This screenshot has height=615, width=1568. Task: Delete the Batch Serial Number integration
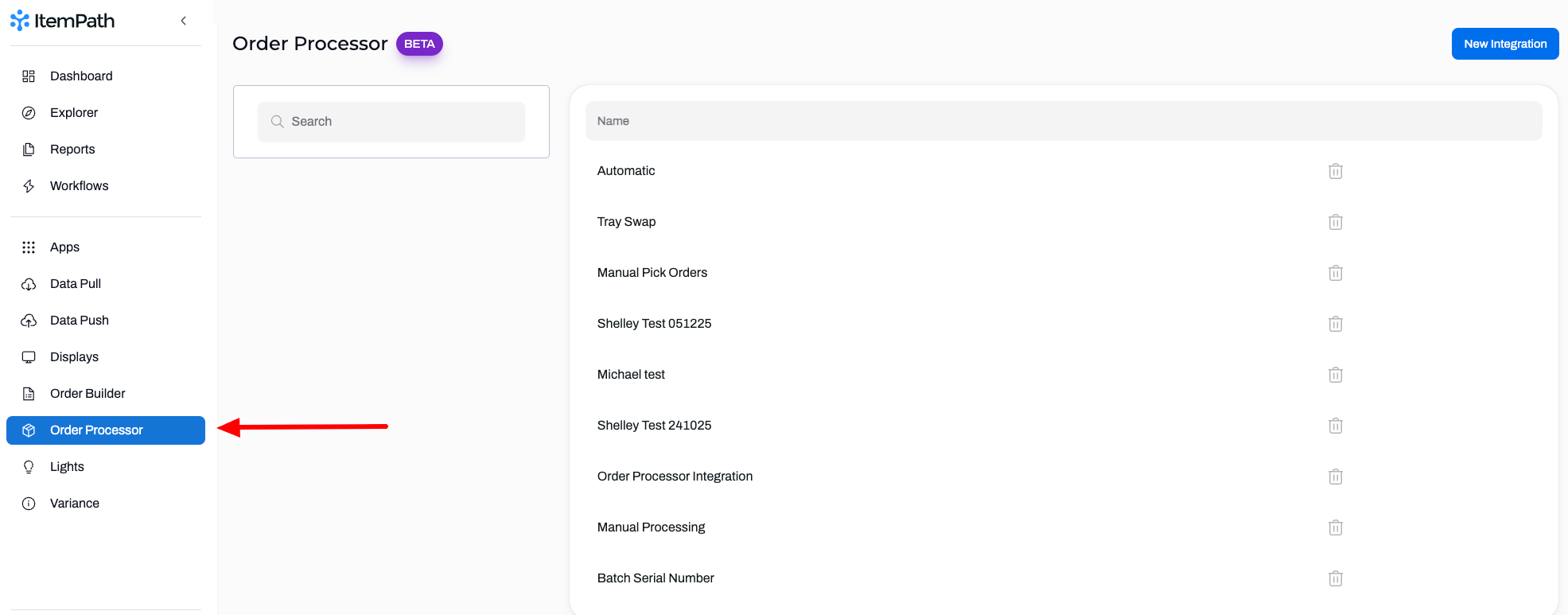(1336, 578)
